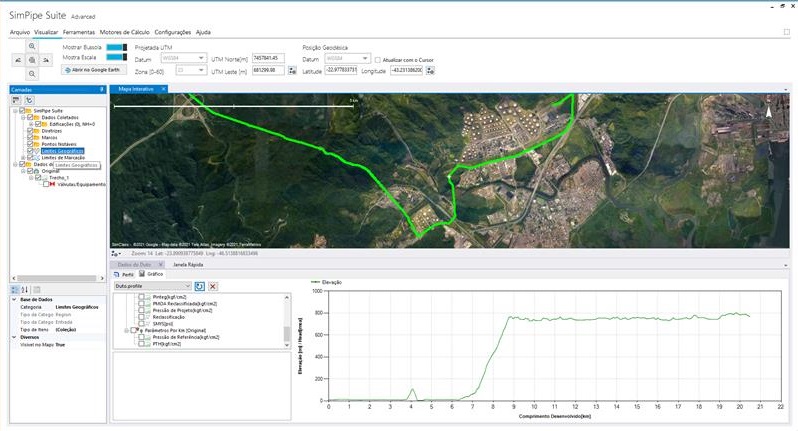
Task: Check the Pressão de Projeto checkbox
Action: 141,310
